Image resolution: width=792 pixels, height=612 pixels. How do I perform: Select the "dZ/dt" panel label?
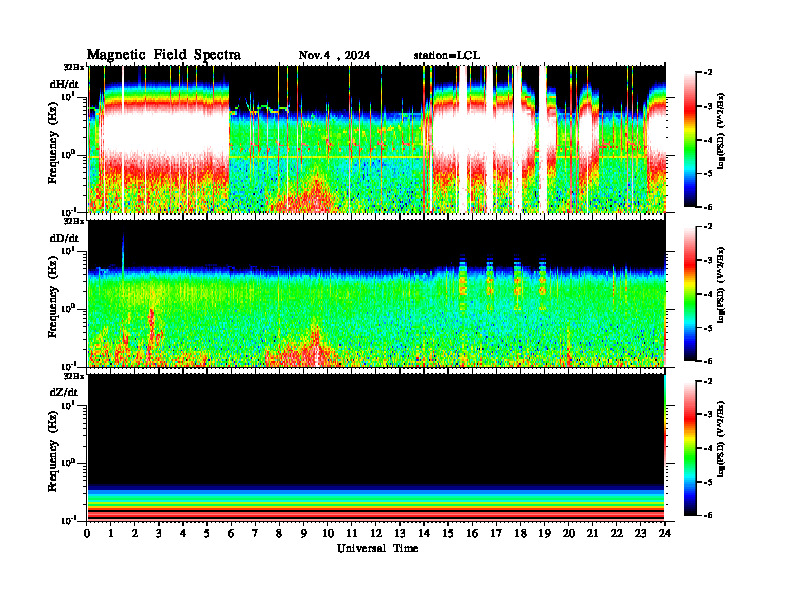64,392
